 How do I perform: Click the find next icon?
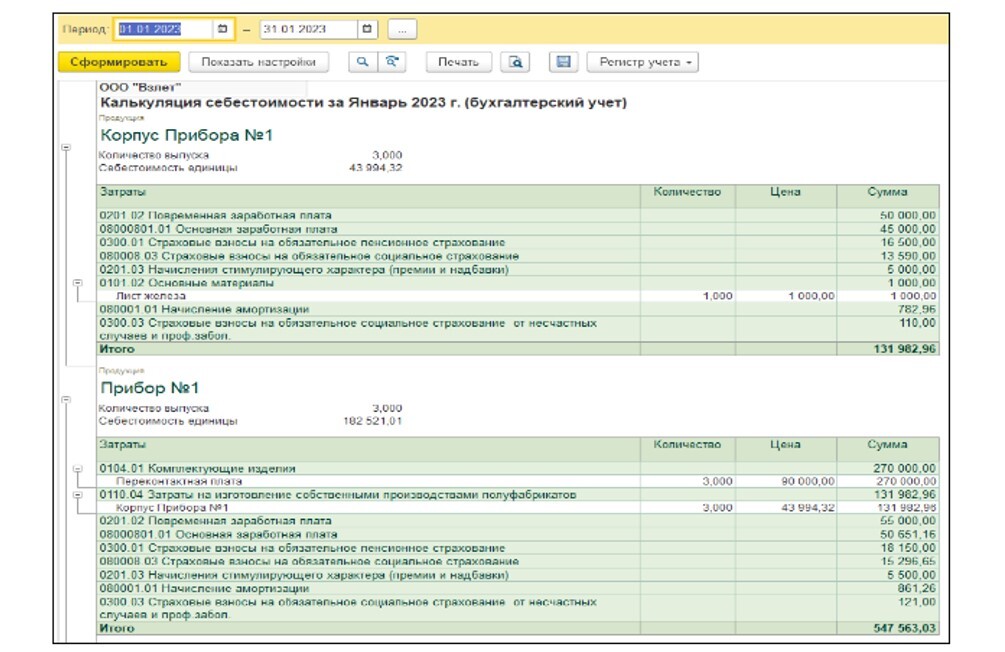tap(392, 62)
